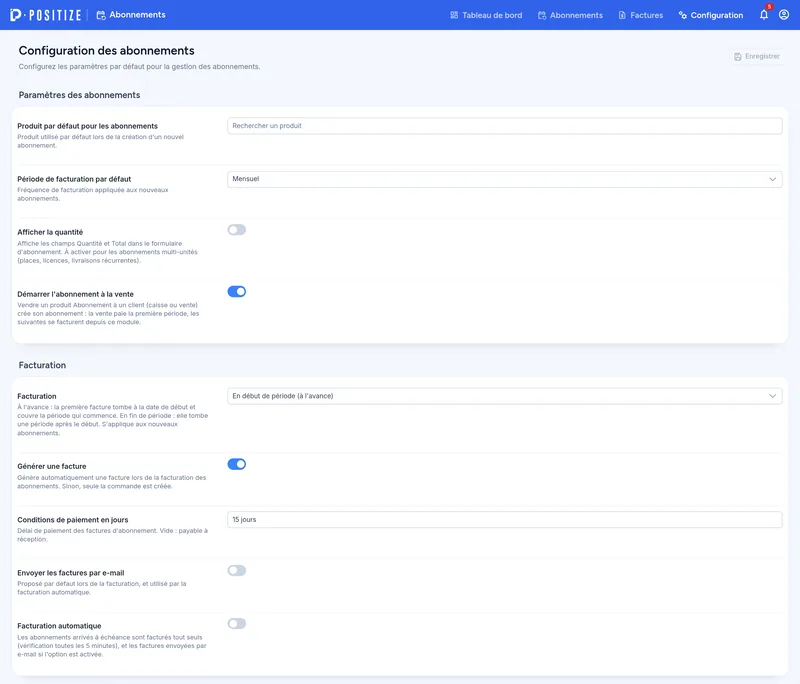Click the Facturation section title

point(42,365)
